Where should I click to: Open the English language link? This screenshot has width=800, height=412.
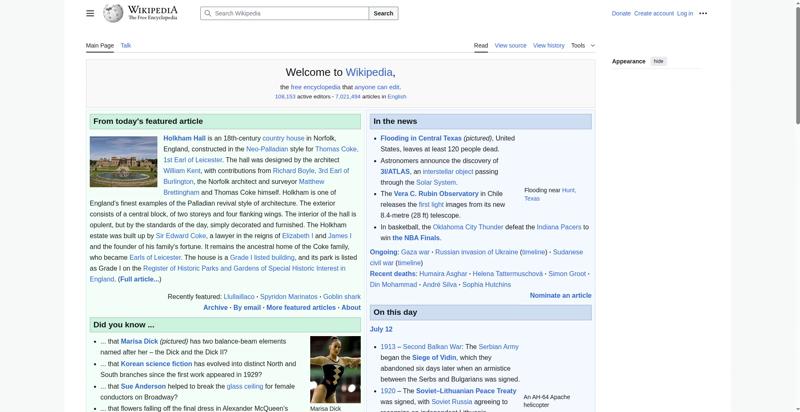pyautogui.click(x=397, y=96)
